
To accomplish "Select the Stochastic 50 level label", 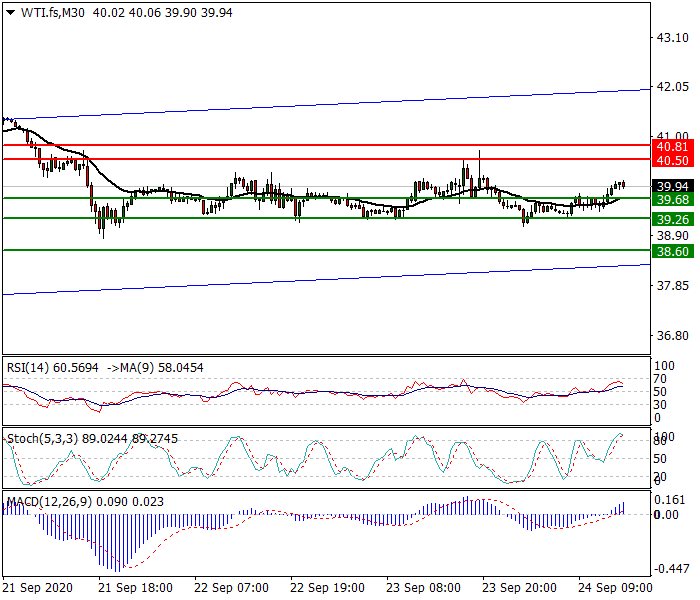I will tap(660, 459).
